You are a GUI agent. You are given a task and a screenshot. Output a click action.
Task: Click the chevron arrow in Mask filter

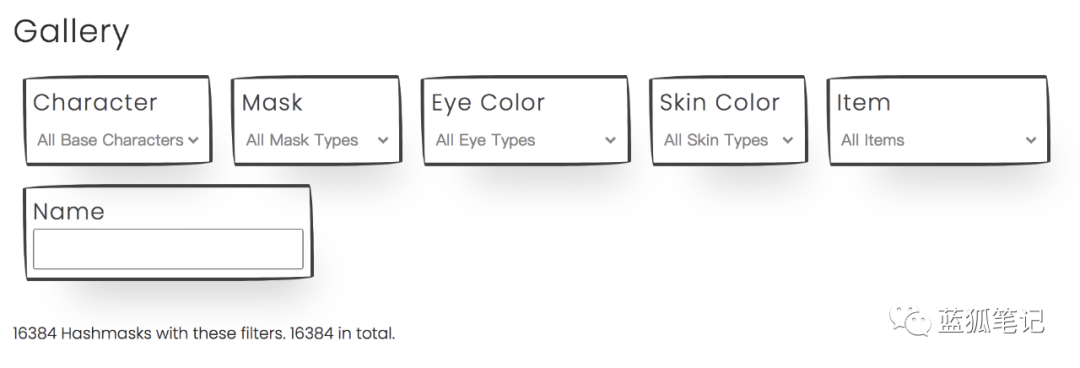click(x=383, y=140)
